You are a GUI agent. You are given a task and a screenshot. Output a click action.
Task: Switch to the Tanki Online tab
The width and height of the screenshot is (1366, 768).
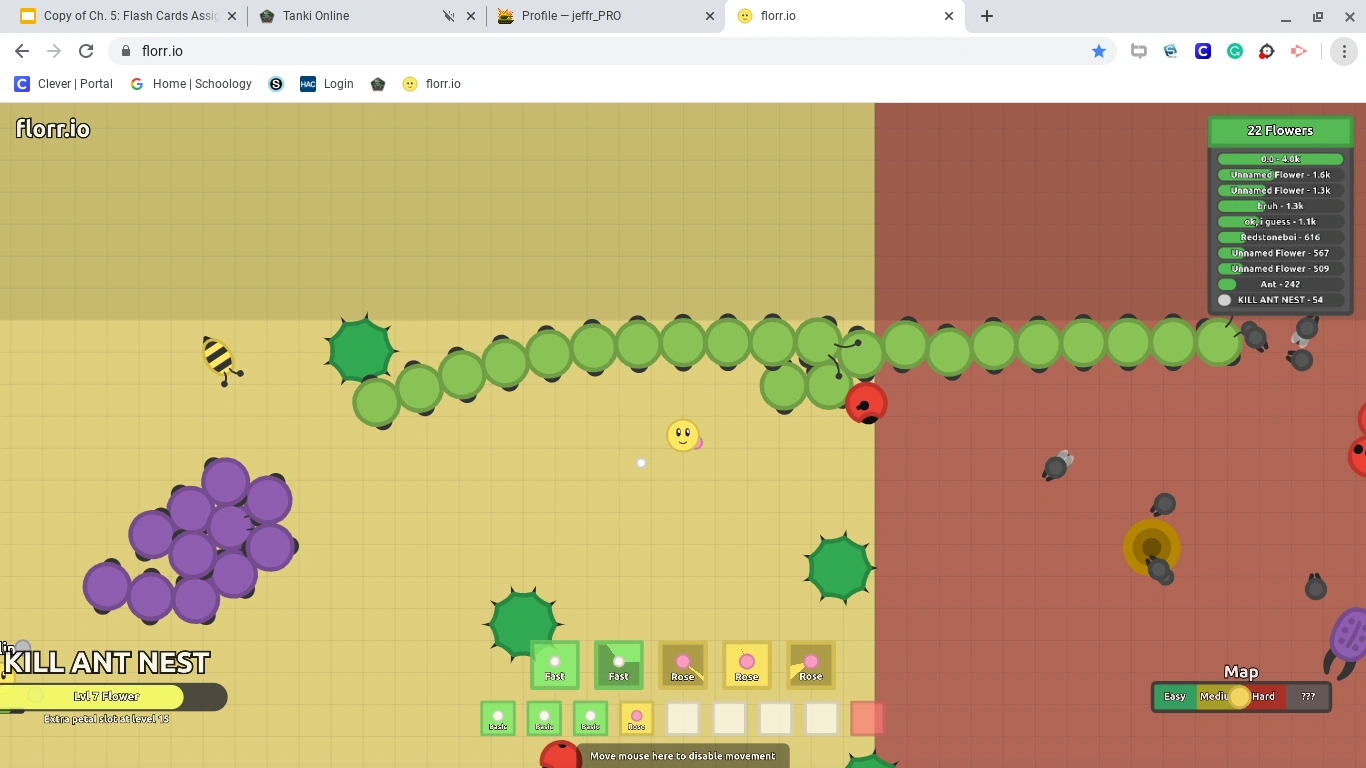[330, 16]
